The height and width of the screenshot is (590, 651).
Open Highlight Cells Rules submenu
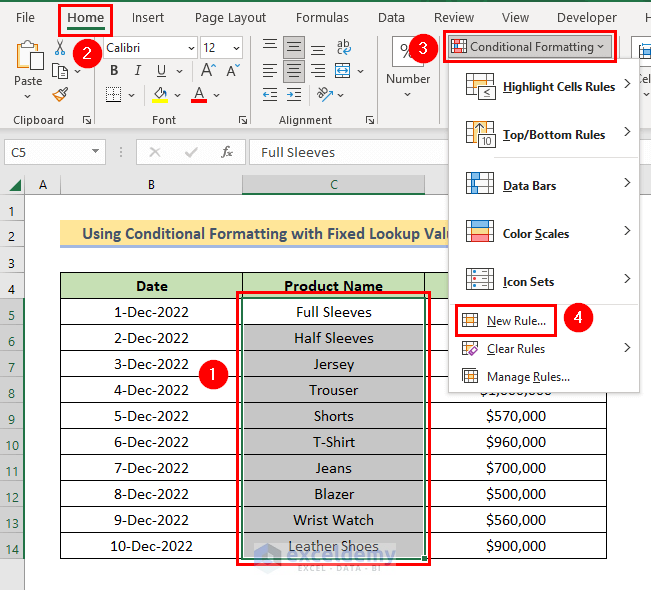point(544,86)
